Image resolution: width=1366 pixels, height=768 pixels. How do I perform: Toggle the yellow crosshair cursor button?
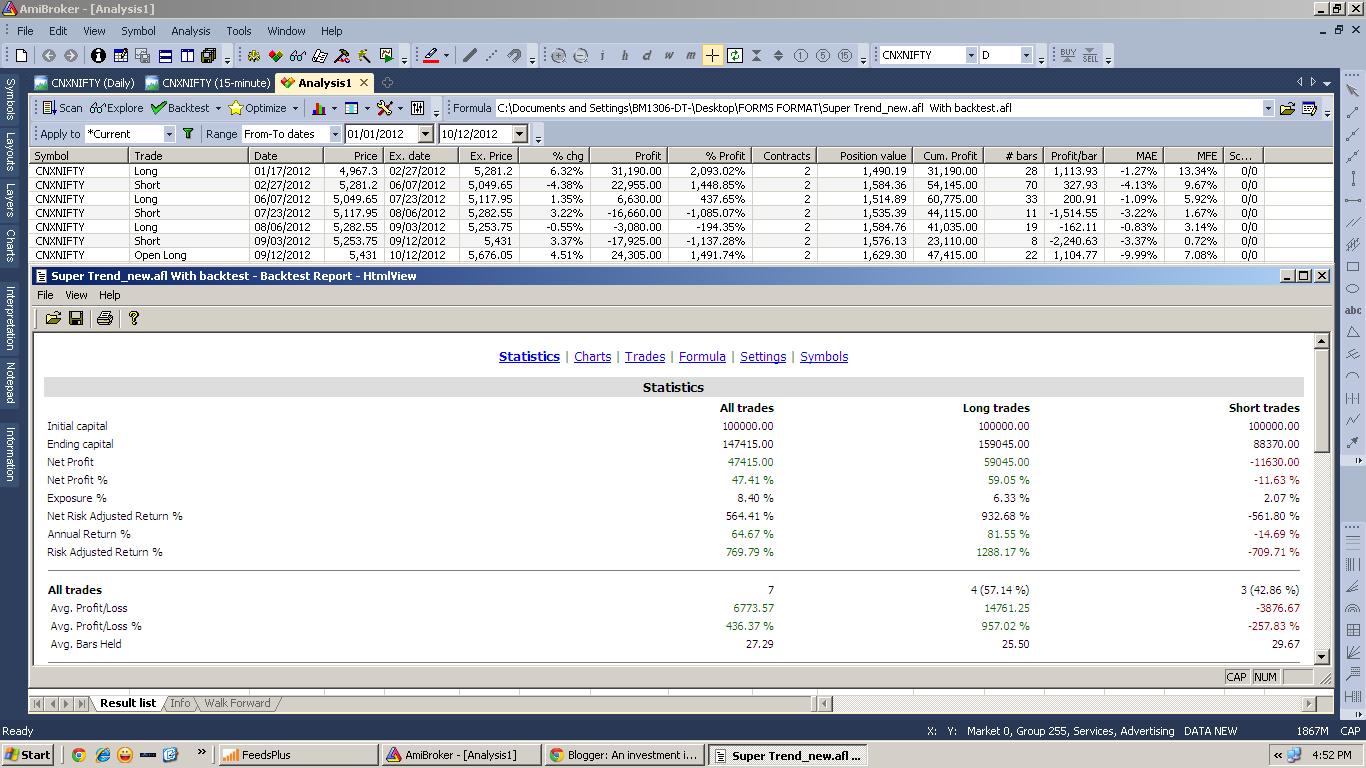tap(712, 56)
